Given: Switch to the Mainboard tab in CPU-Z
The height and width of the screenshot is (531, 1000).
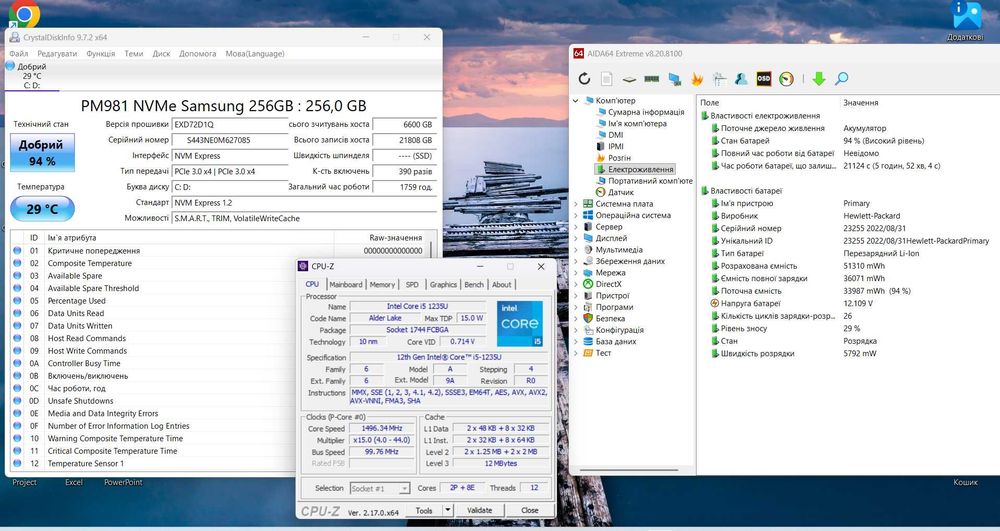Looking at the screenshot, I should tap(346, 284).
